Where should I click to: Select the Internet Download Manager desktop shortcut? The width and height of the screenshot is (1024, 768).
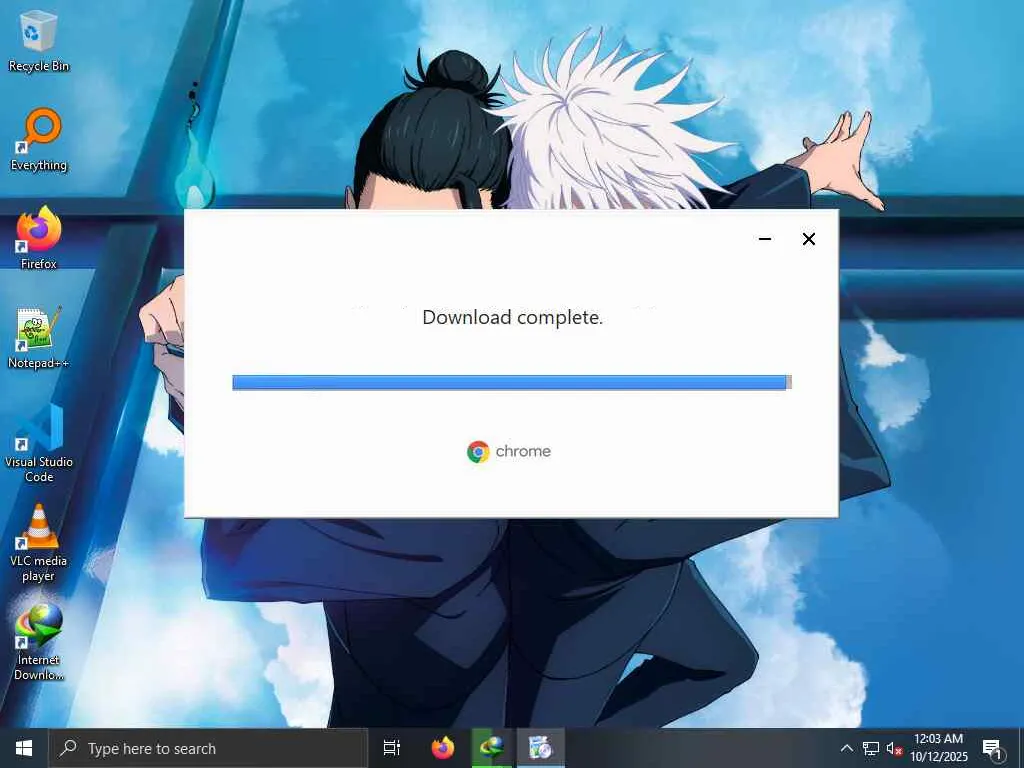click(39, 643)
